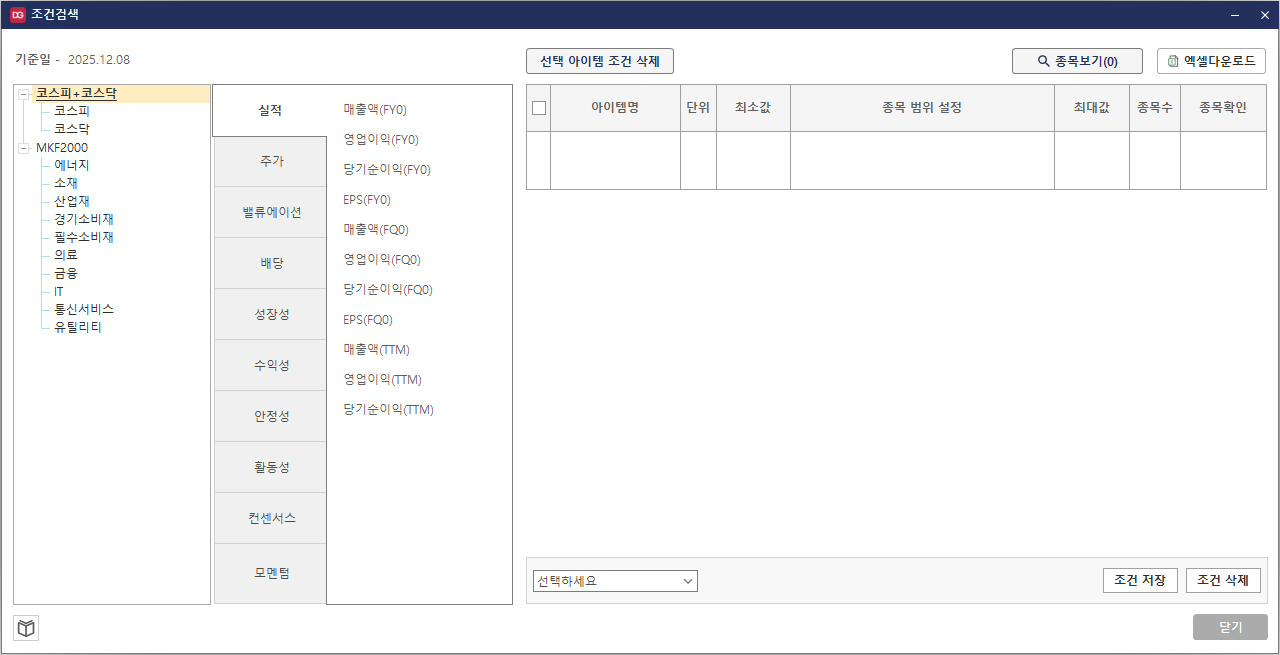Select 경기소비재 sector in the tree
1280x655 pixels.
tap(83, 220)
